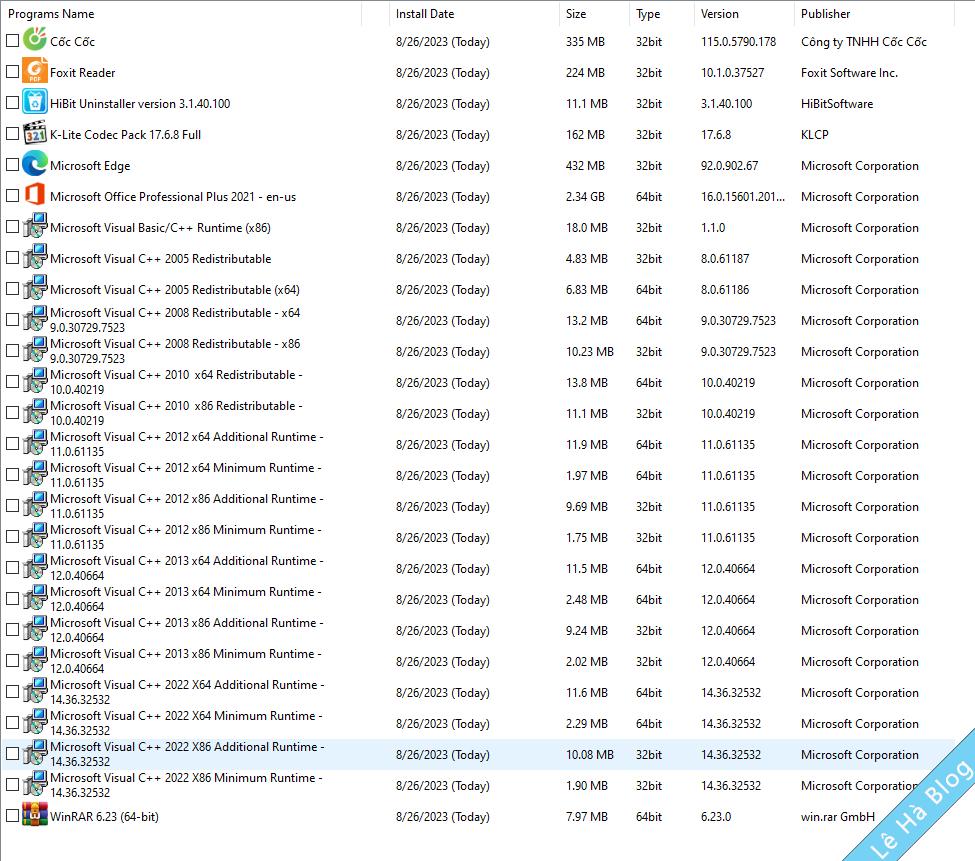975x861 pixels.
Task: Sort the list by Programs Name header
Action: (52, 14)
